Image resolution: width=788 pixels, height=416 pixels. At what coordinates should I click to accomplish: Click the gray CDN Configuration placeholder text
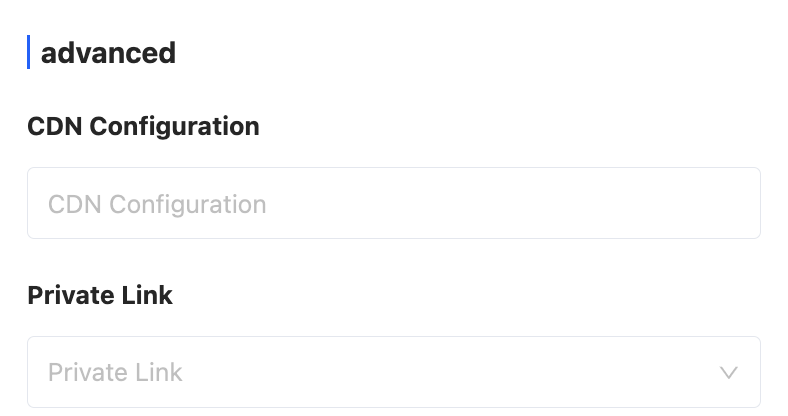157,204
